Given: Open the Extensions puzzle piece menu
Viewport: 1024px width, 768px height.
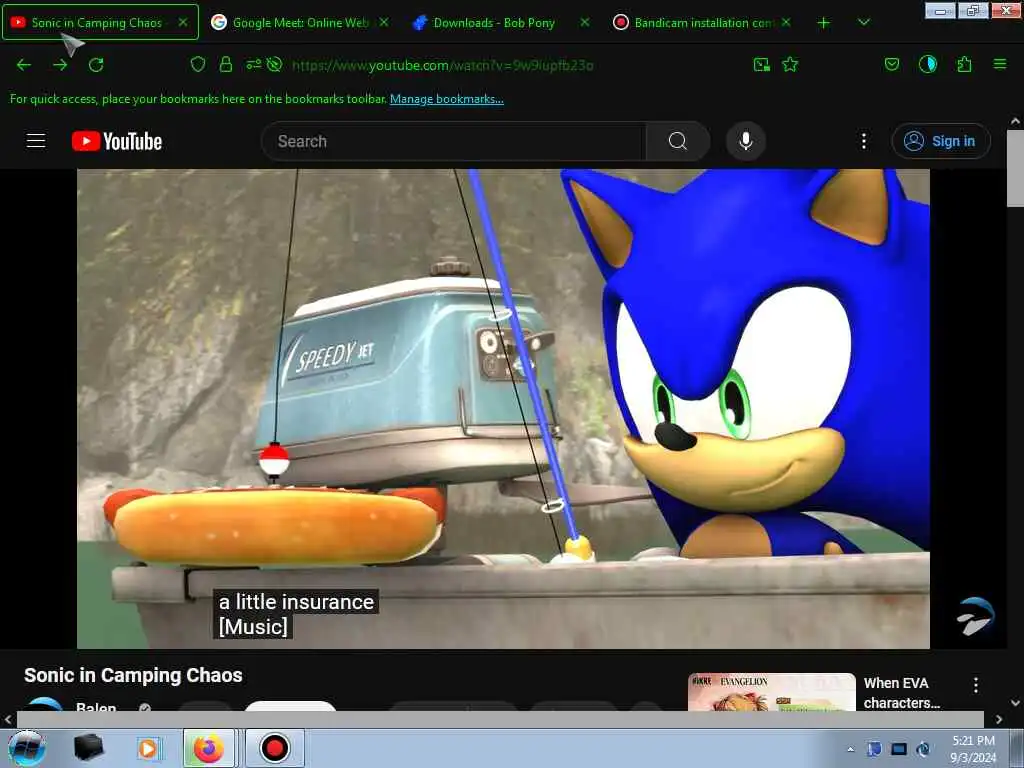Looking at the screenshot, I should point(964,64).
